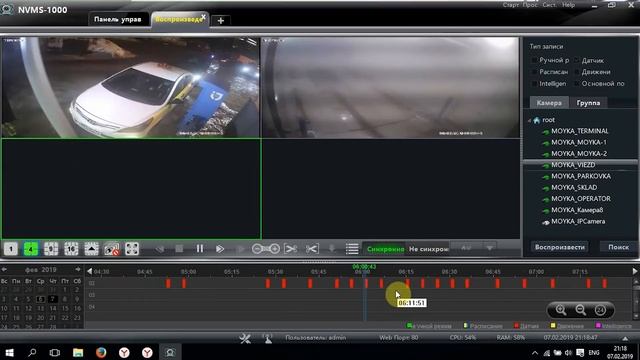The height and width of the screenshot is (360, 640).
Task: Select camera MOYKA_VIEZD
Action: (573, 165)
